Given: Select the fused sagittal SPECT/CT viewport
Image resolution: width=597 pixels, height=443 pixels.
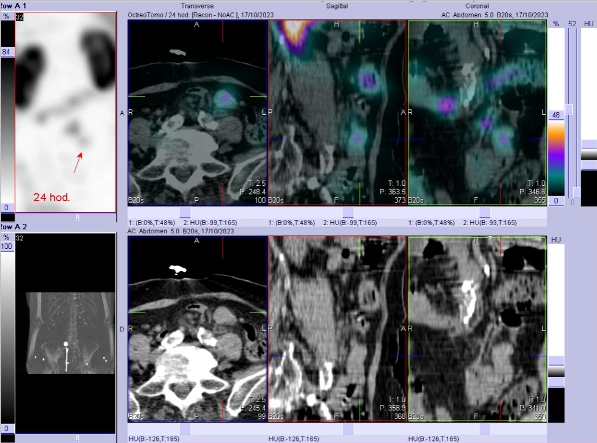Looking at the screenshot, I should click(337, 113).
